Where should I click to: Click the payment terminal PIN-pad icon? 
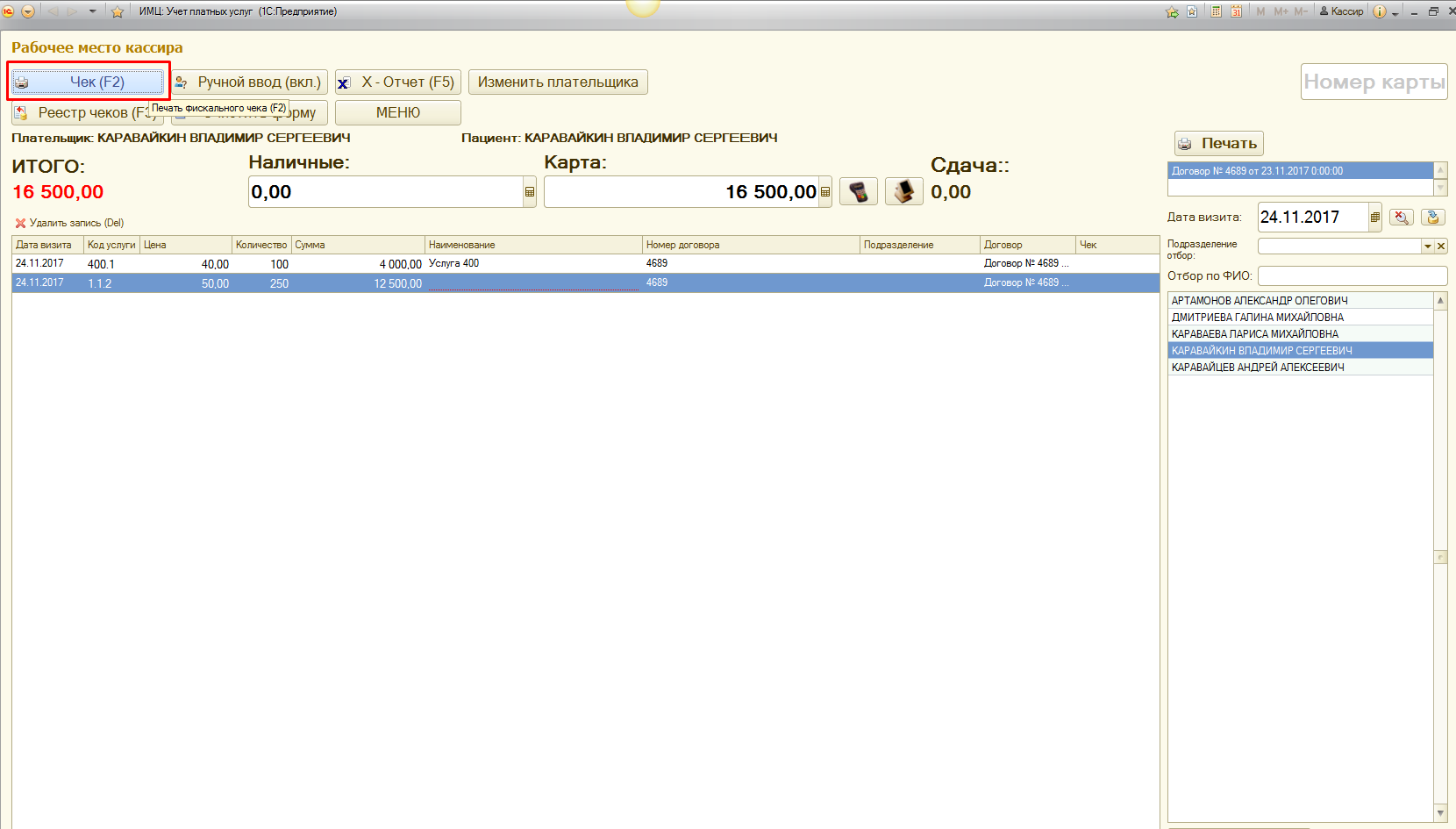(859, 191)
